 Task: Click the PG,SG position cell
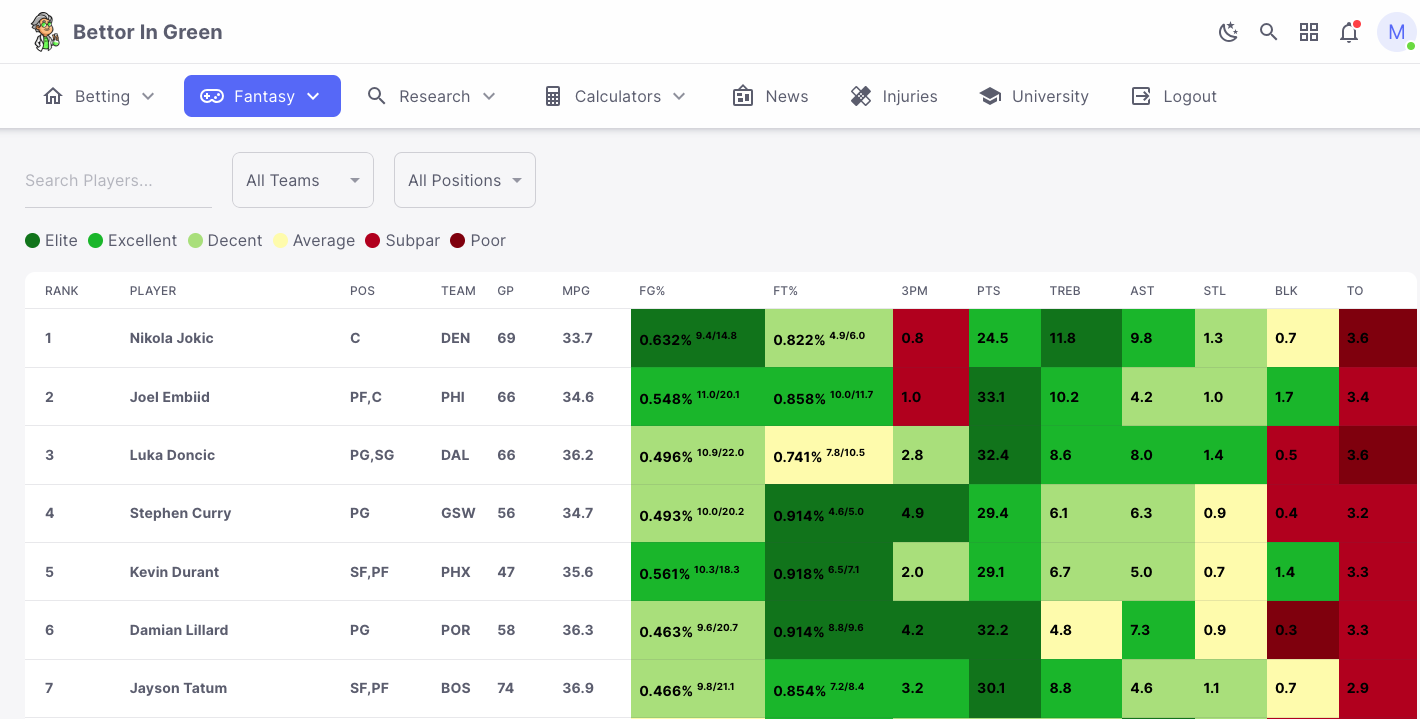[372, 455]
